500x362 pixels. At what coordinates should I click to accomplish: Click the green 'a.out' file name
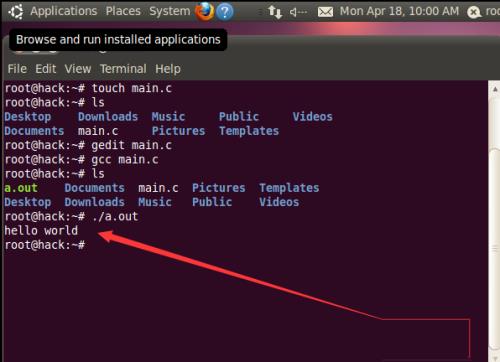click(x=21, y=188)
